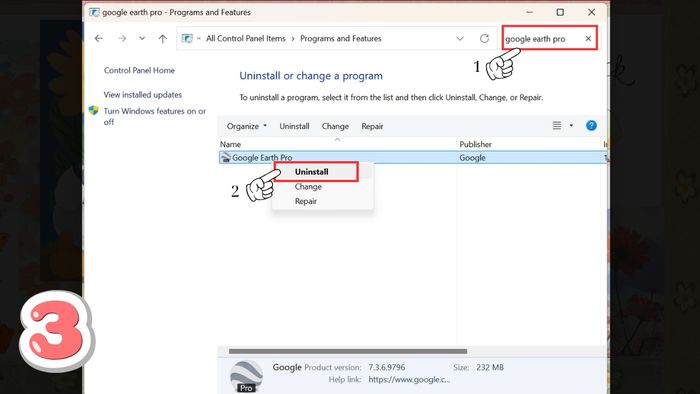This screenshot has width=700, height=394.
Task: Click the 232 MB size value
Action: (x=490, y=368)
